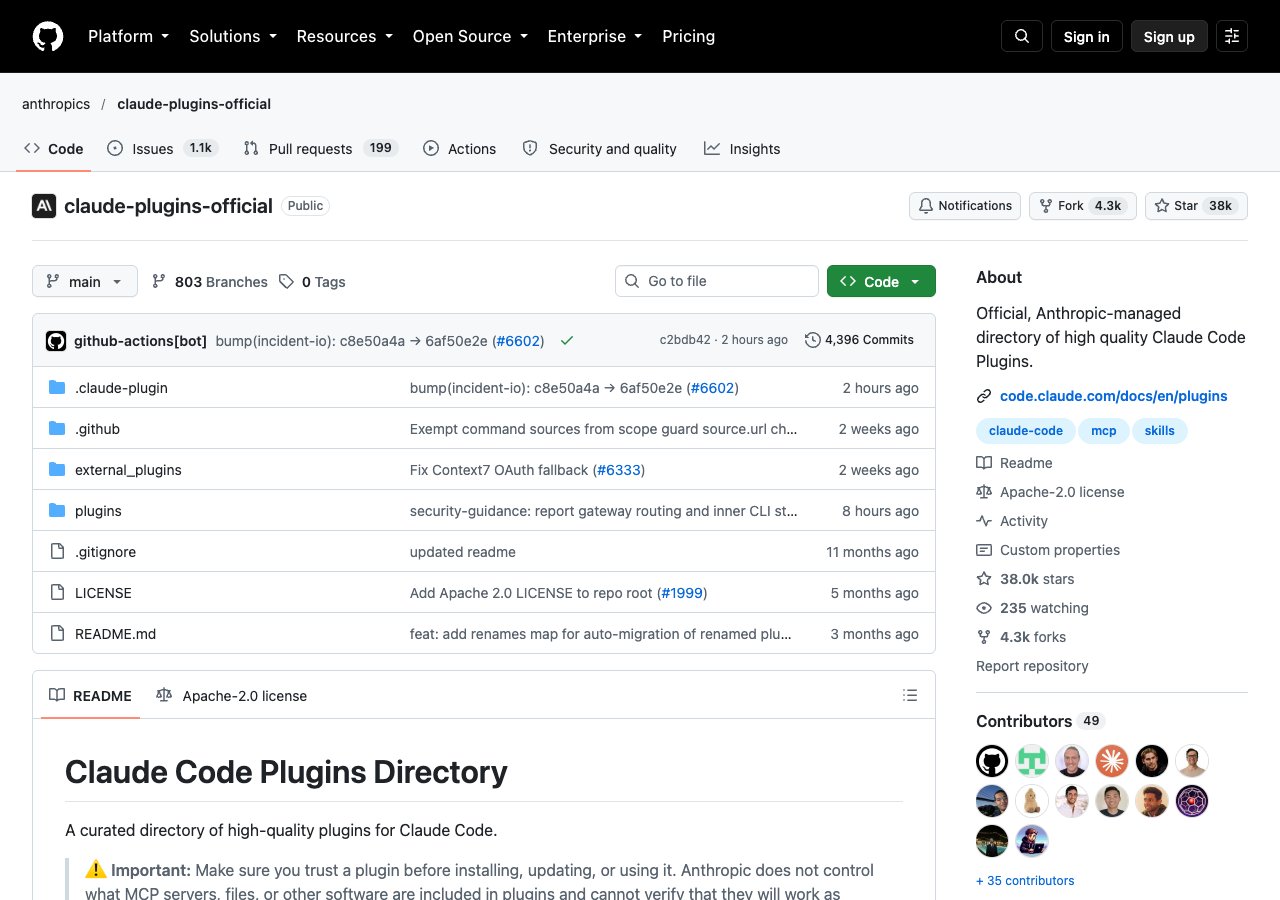This screenshot has height=900, width=1280.
Task: Click the claude-plugins-official repository avatar icon
Action: (x=44, y=206)
